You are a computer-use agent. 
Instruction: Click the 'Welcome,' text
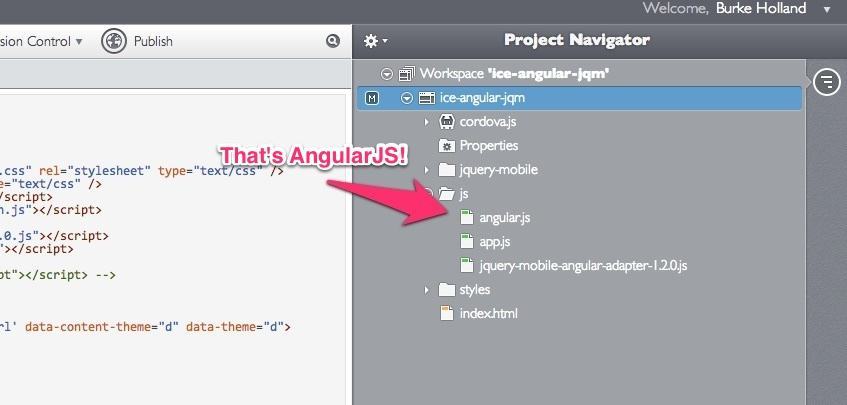coord(676,8)
